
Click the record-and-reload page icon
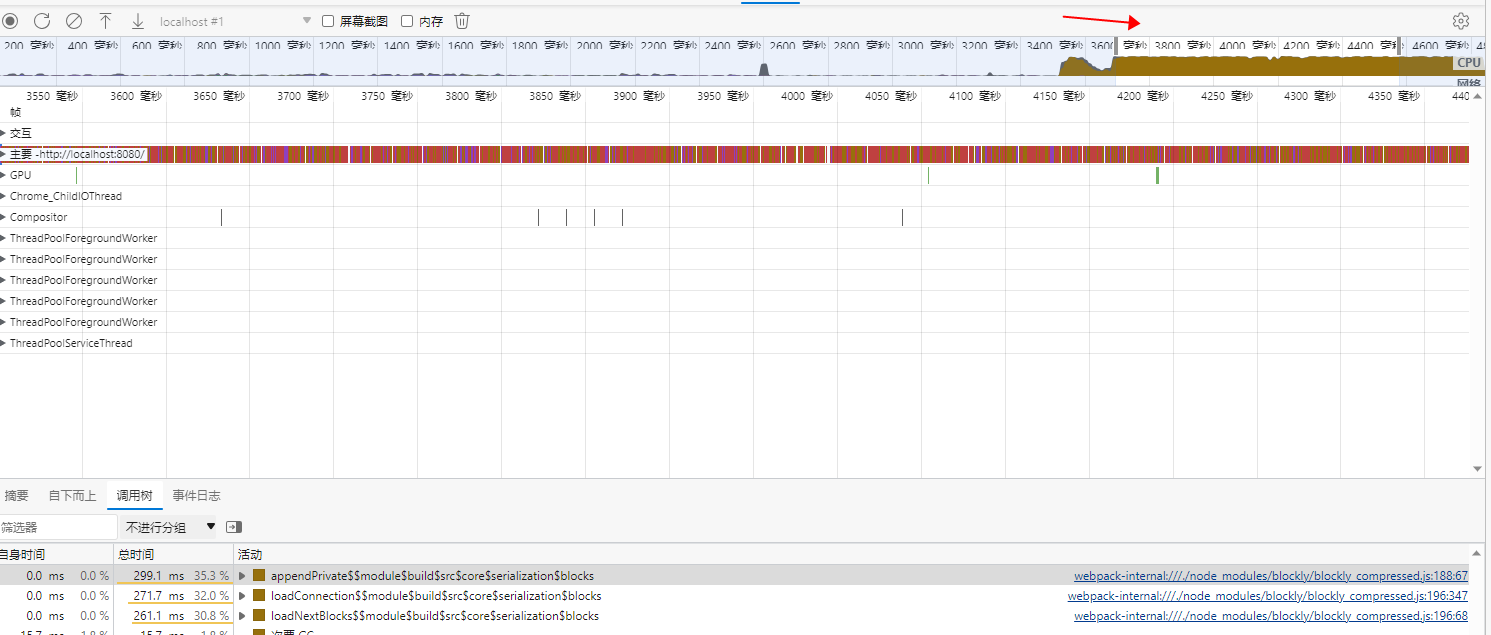coord(41,20)
